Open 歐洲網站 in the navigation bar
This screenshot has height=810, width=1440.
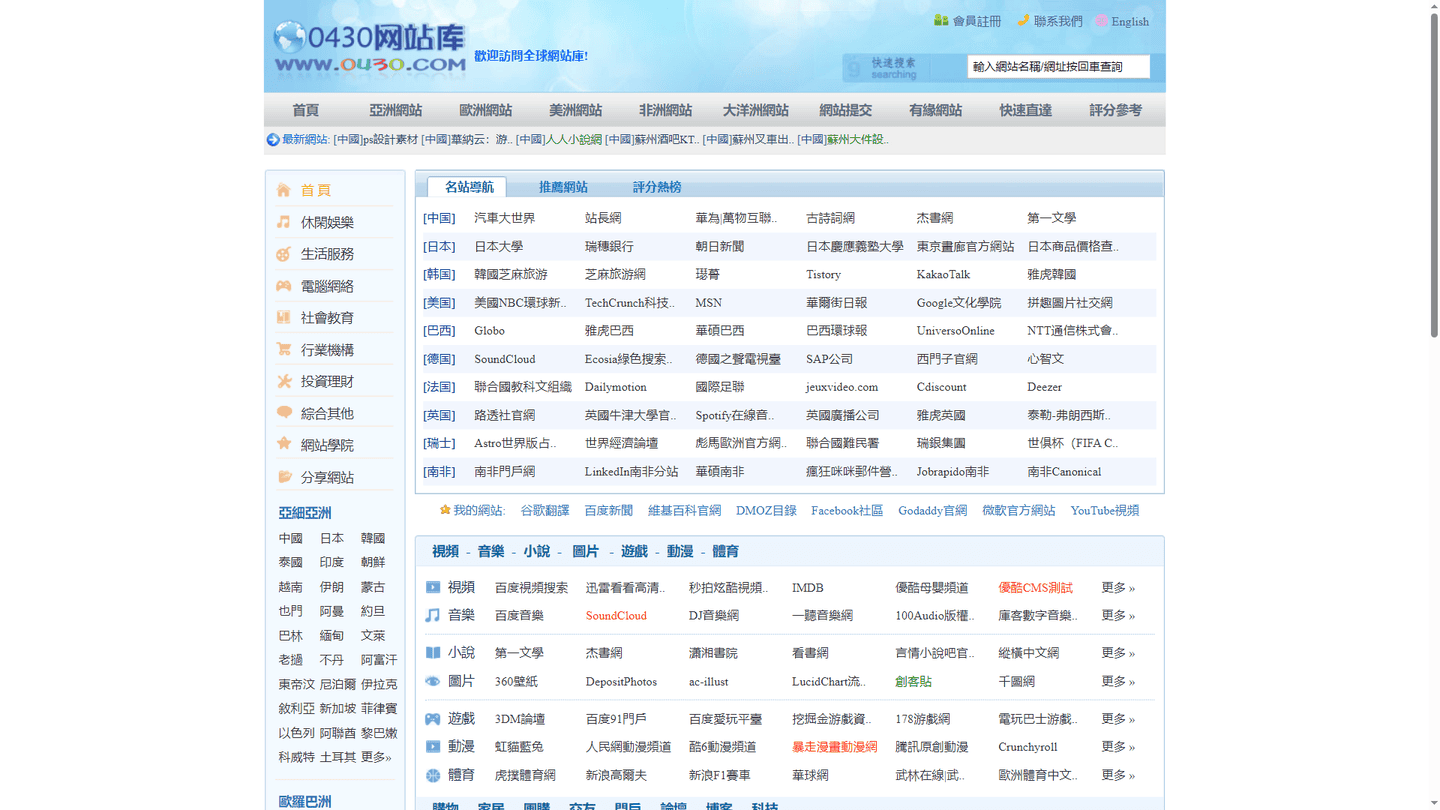(486, 110)
